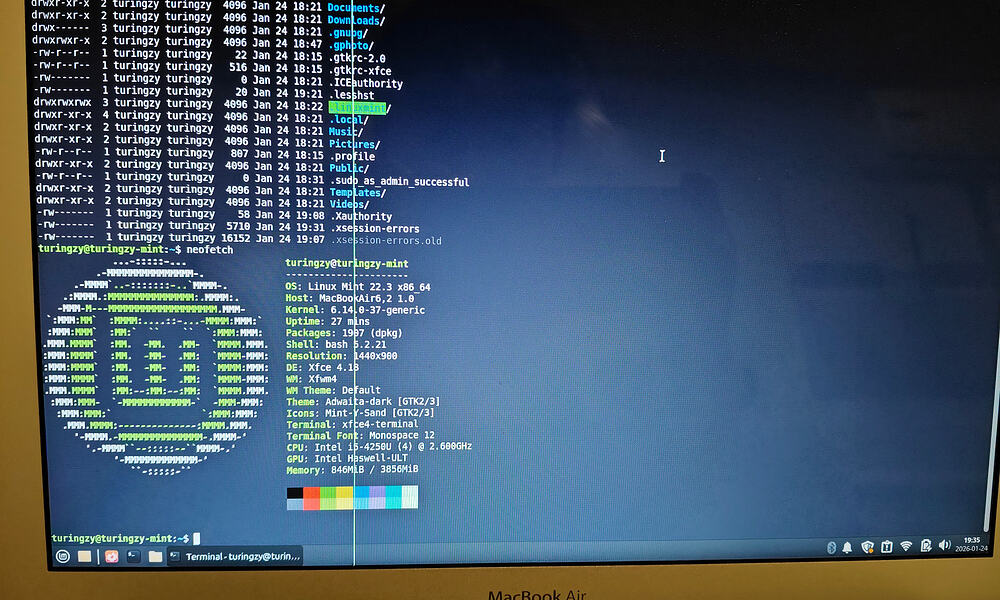Viewport: 1000px width, 600px height.
Task: Click the .gphoto/ directory entry
Action: point(351,45)
